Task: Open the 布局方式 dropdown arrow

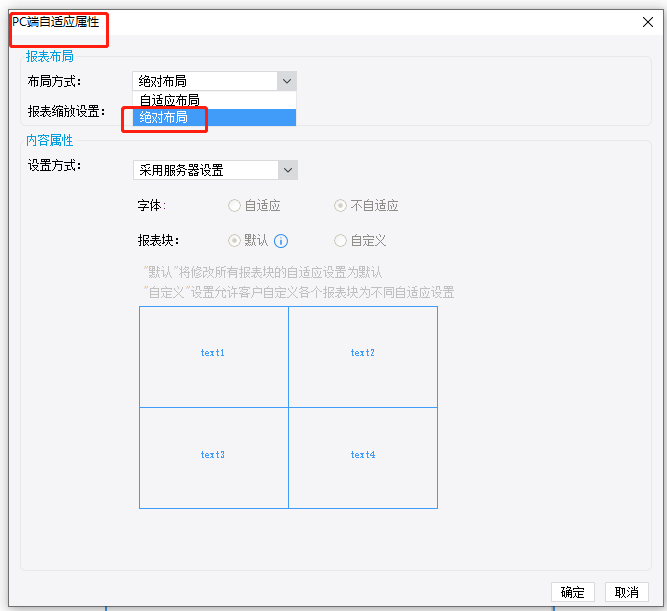Action: tap(287, 81)
